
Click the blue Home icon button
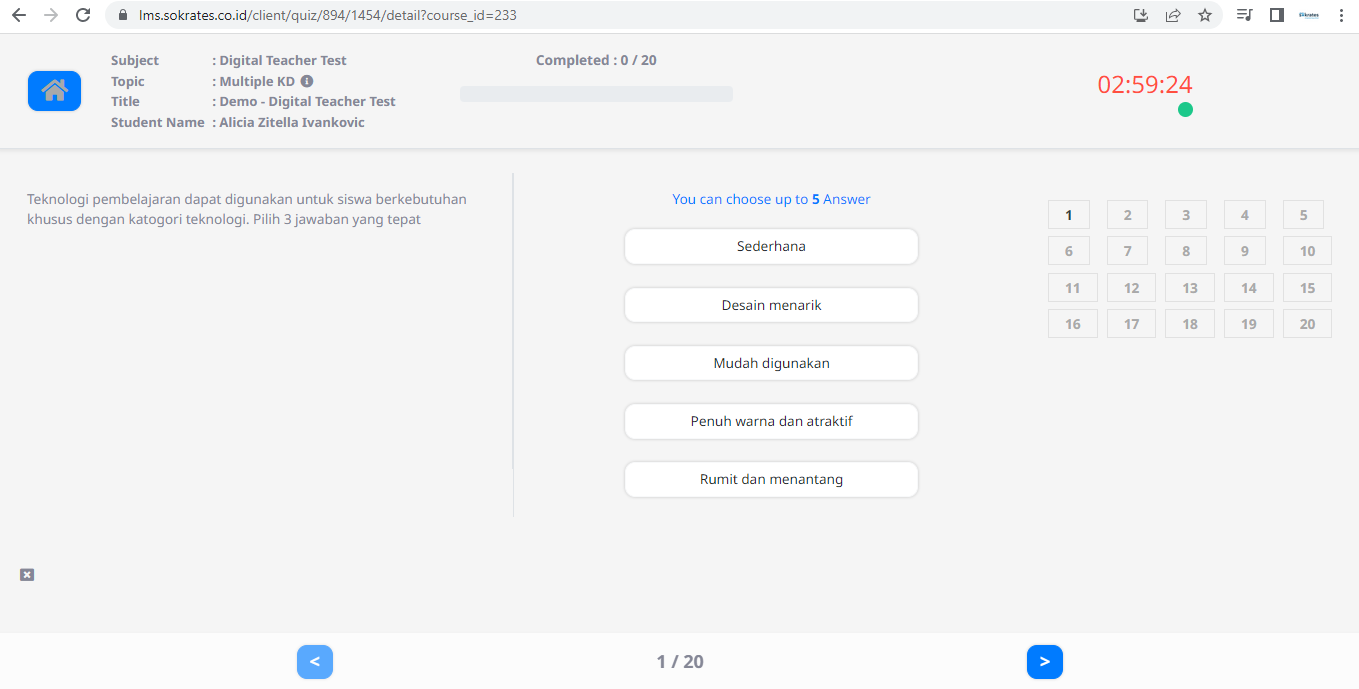point(54,91)
